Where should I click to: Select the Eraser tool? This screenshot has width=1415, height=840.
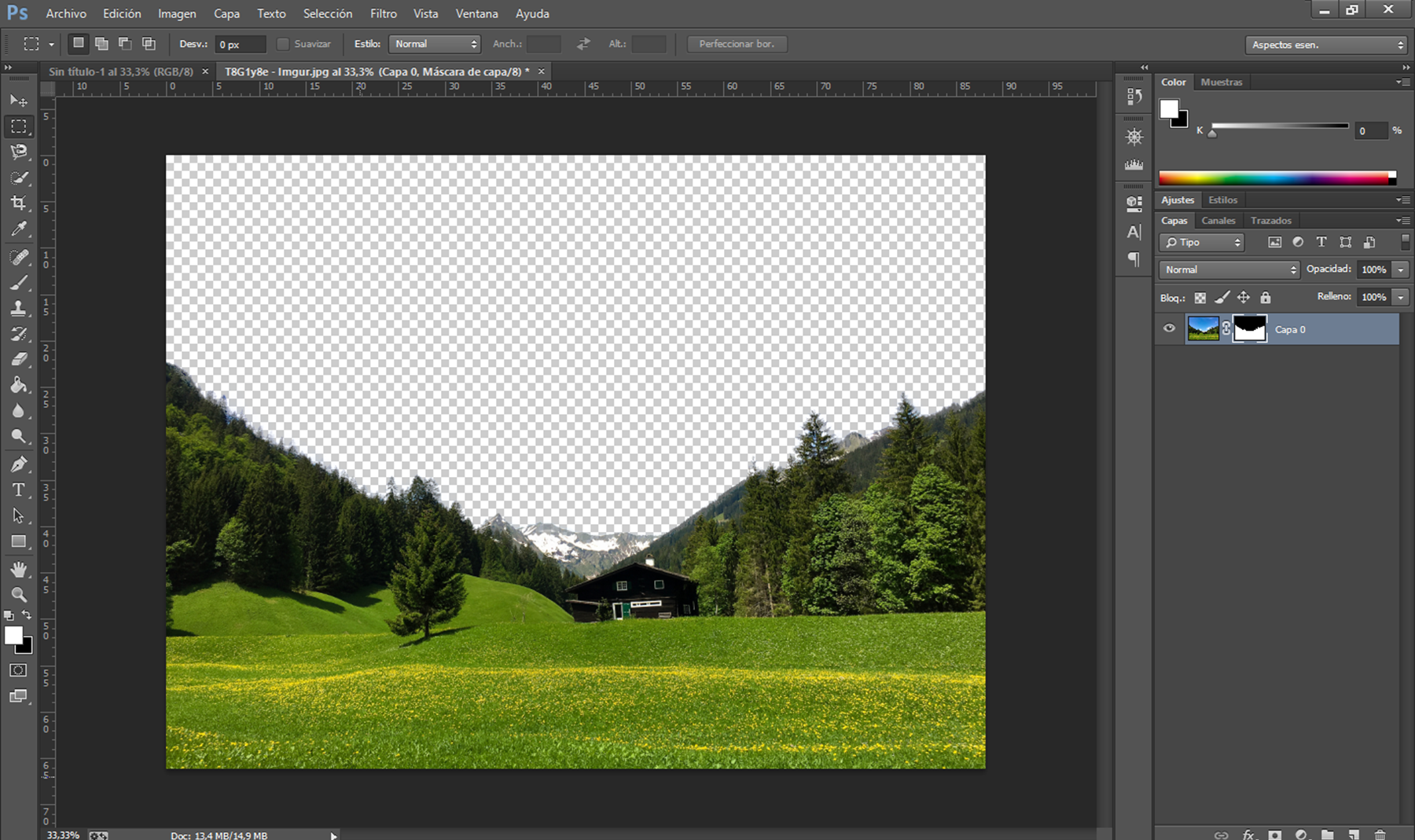[x=19, y=359]
